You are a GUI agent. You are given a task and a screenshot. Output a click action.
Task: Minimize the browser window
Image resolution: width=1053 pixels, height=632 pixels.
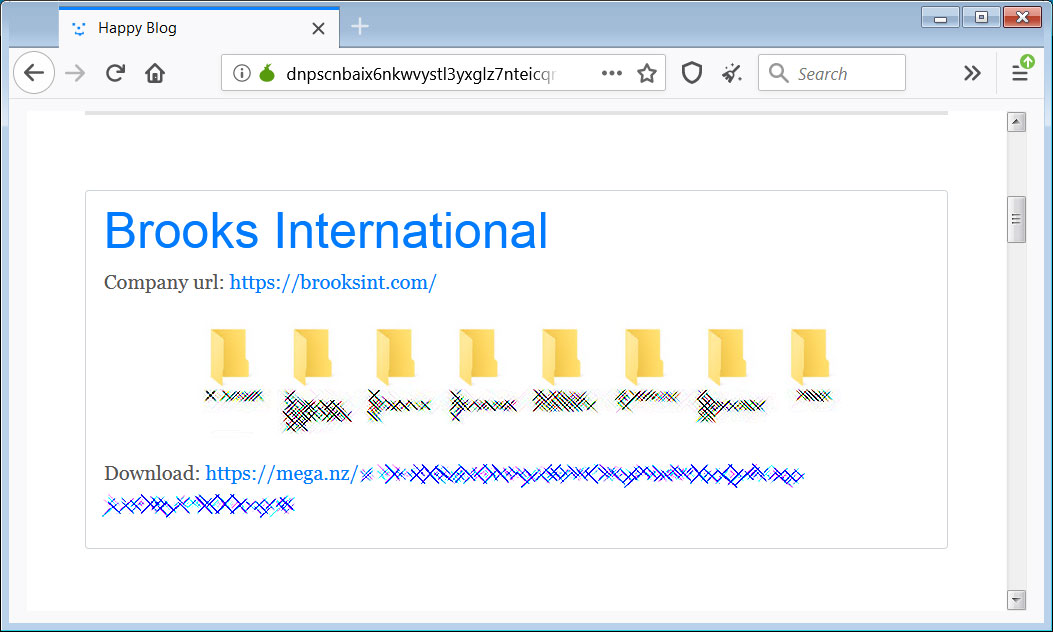pos(940,17)
